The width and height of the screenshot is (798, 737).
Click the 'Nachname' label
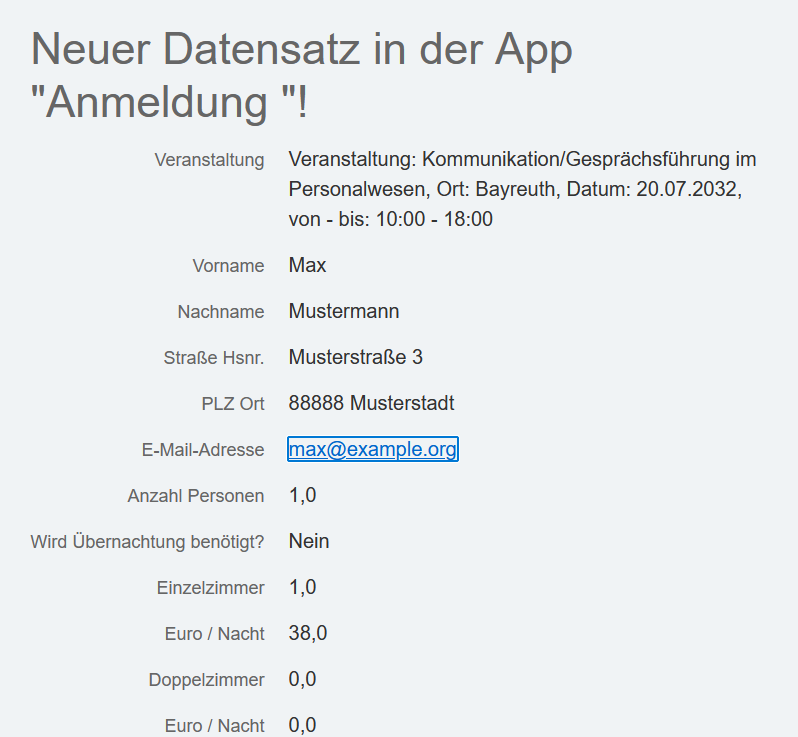(x=221, y=311)
